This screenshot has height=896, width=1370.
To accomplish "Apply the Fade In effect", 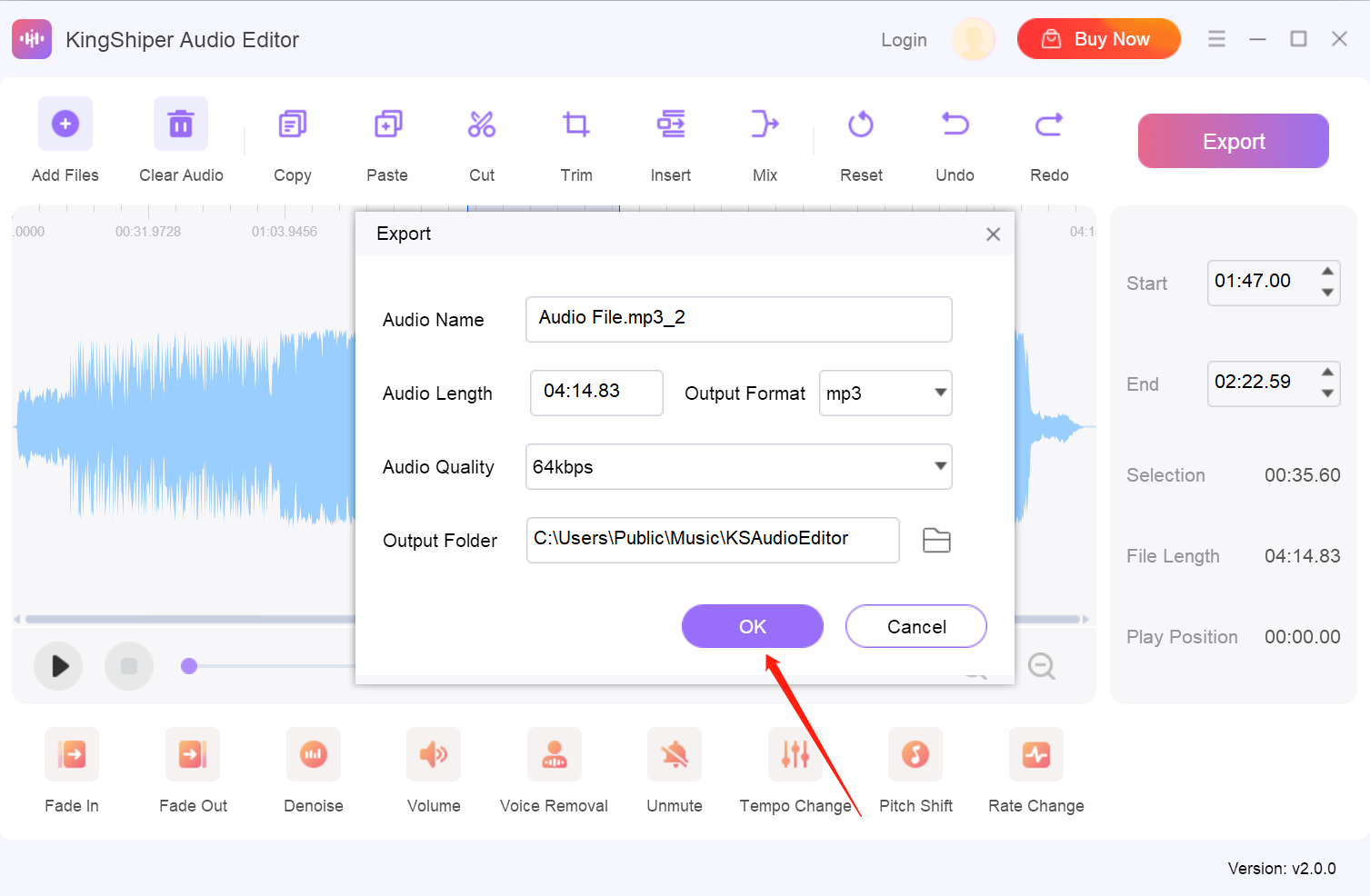I will 72,754.
